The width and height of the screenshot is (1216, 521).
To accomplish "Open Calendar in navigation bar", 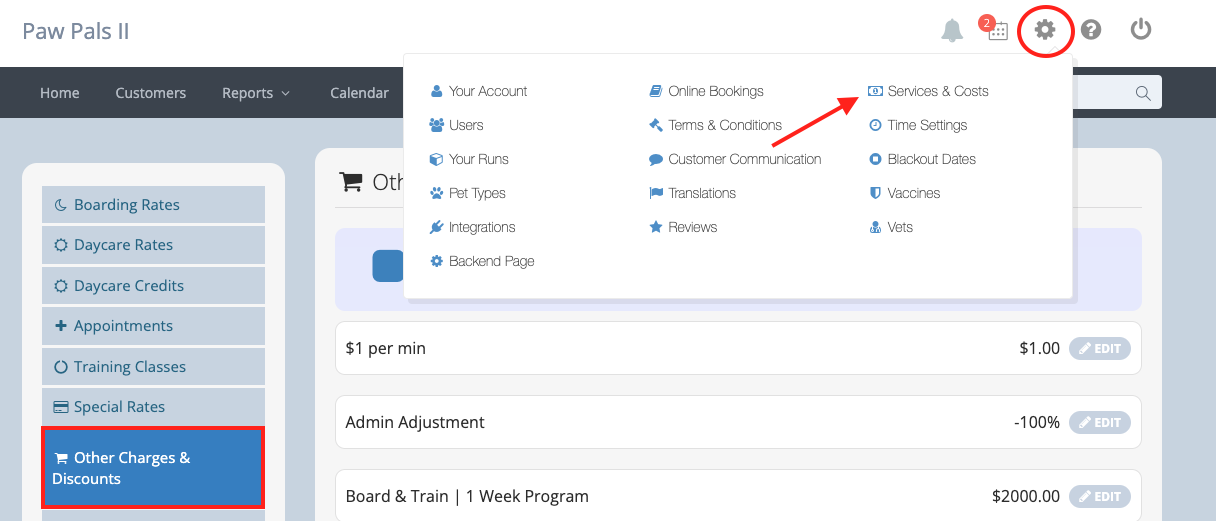I will 359,93.
